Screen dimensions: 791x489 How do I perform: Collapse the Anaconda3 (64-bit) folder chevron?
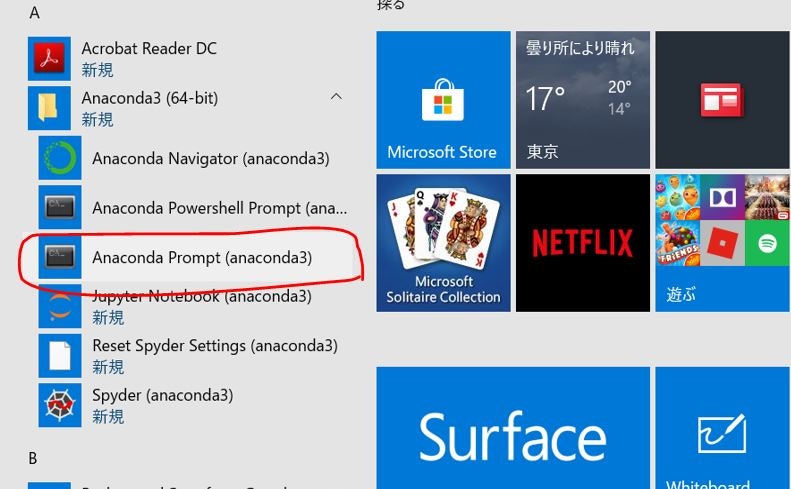[x=336, y=96]
